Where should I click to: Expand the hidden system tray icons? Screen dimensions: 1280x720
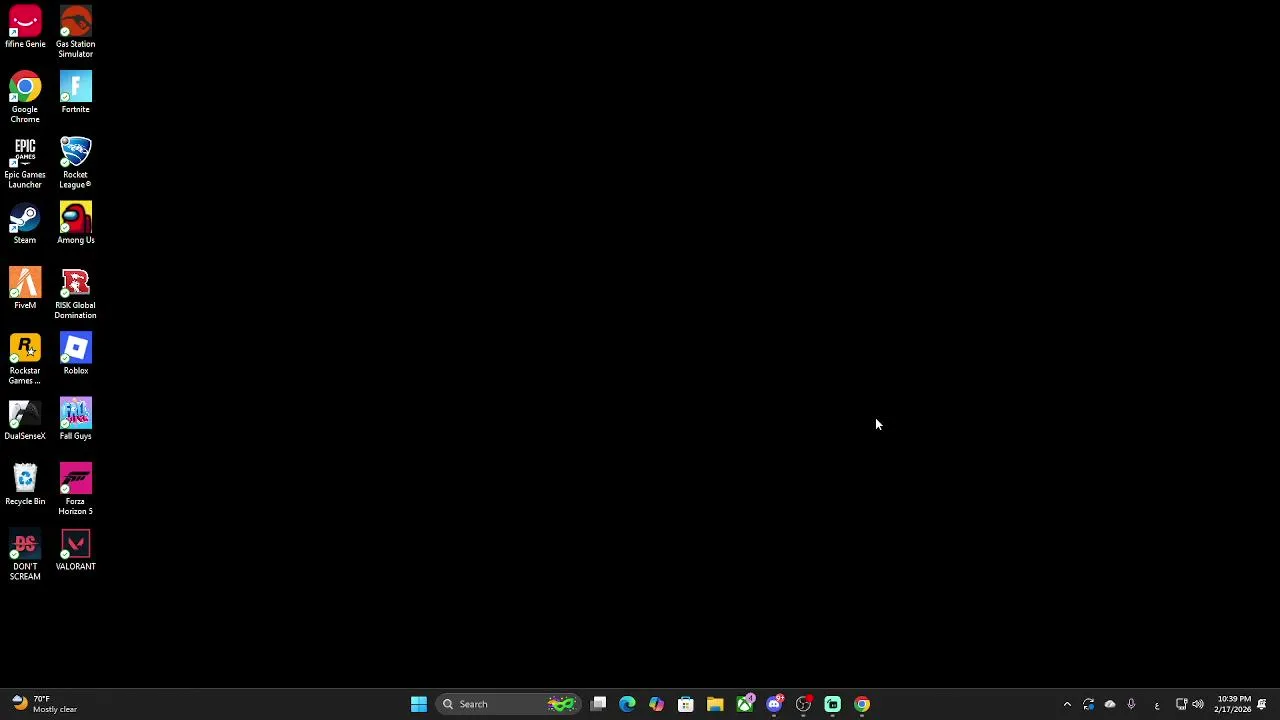point(1067,704)
